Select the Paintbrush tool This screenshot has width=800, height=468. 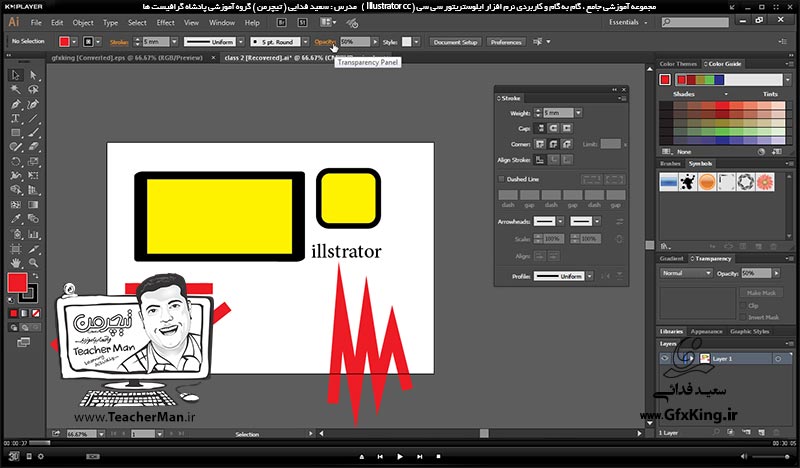(33, 133)
